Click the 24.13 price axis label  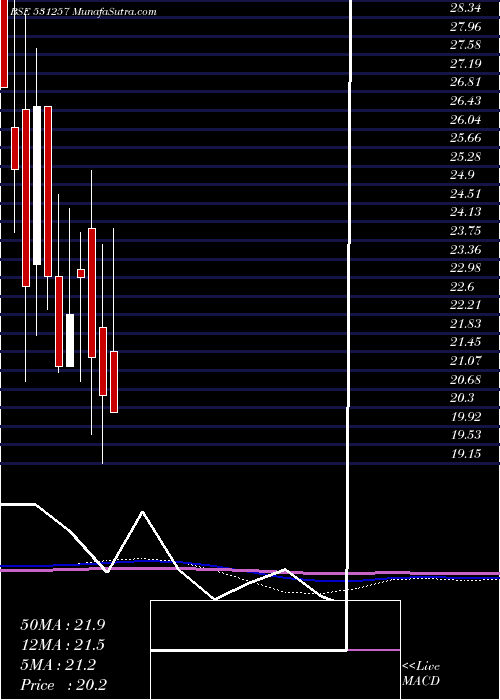[465, 212]
